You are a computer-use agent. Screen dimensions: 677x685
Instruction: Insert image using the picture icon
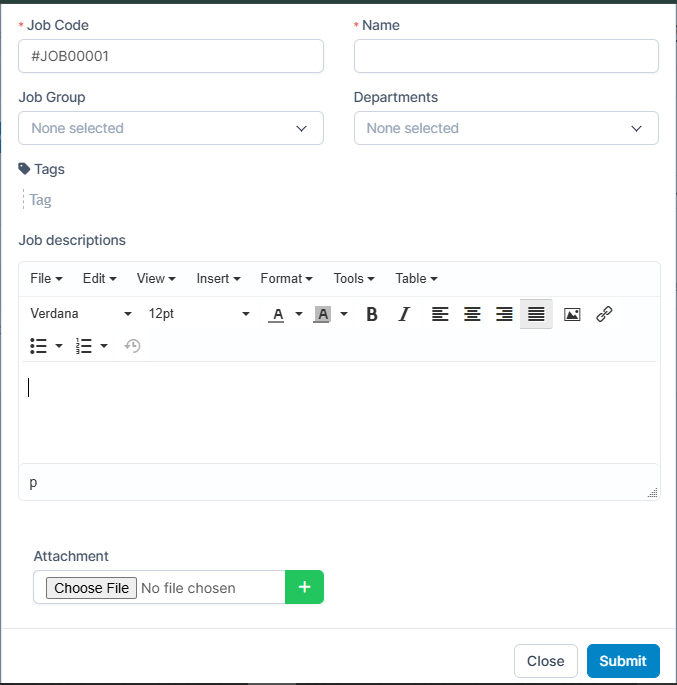coord(572,314)
